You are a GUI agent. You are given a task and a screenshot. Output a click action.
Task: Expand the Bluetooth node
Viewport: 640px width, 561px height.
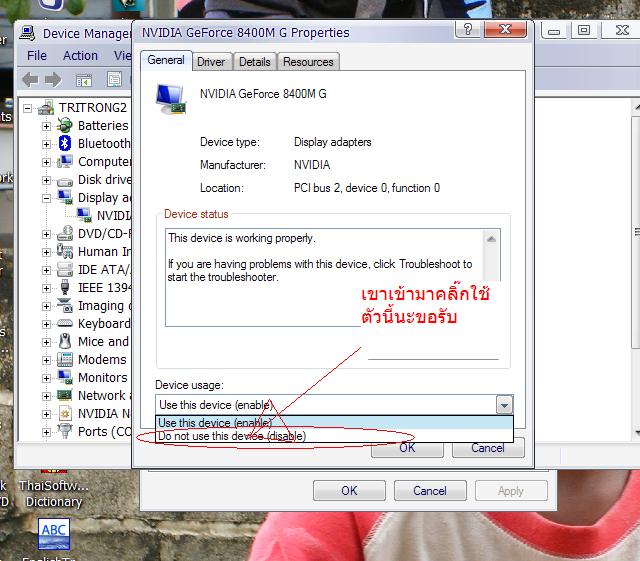(x=46, y=144)
